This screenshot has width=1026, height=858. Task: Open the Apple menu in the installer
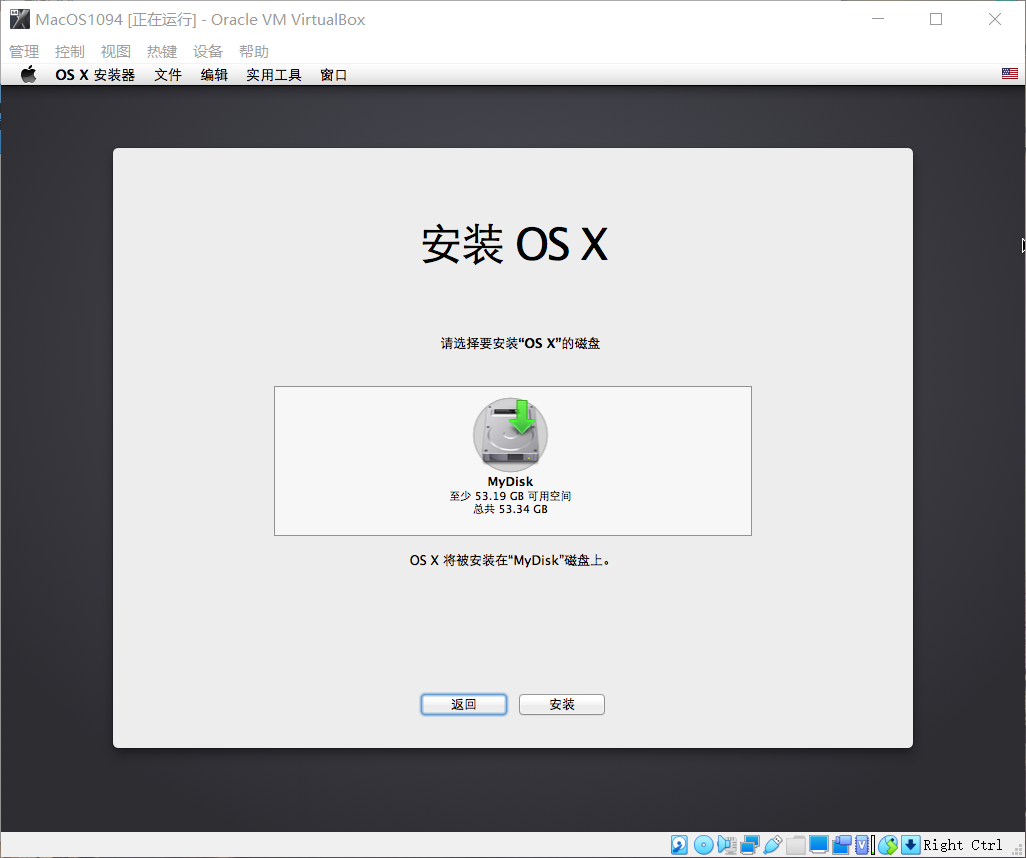pyautogui.click(x=29, y=74)
